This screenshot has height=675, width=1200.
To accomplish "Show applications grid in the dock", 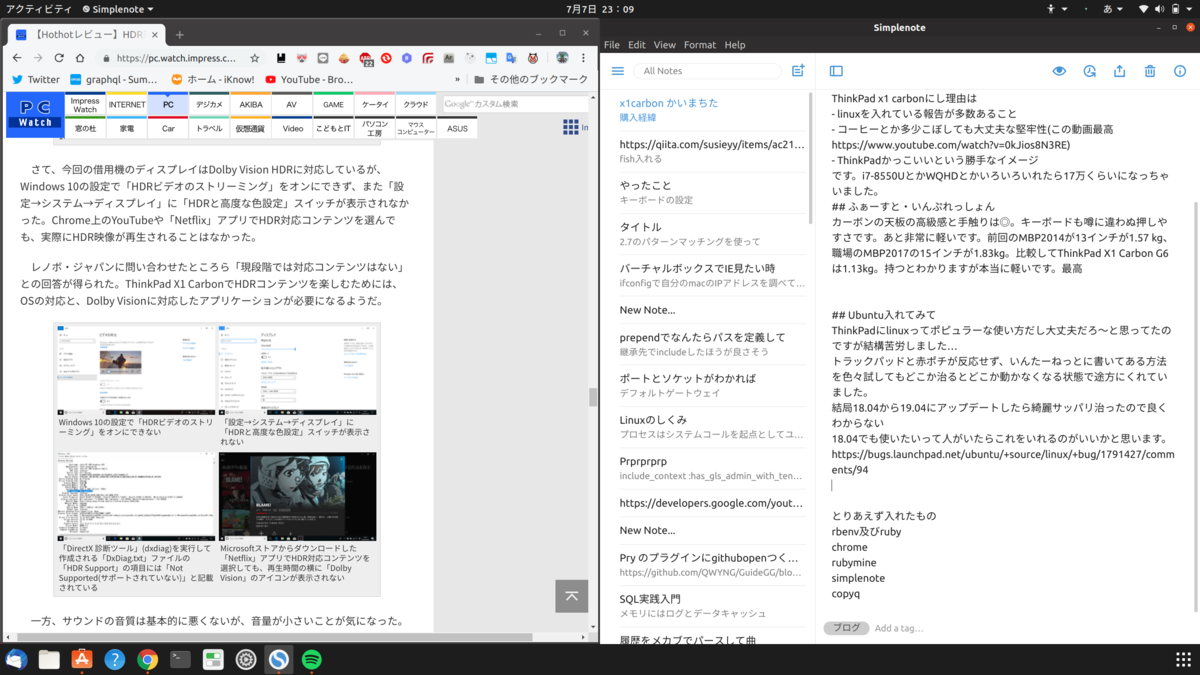I will [1183, 659].
